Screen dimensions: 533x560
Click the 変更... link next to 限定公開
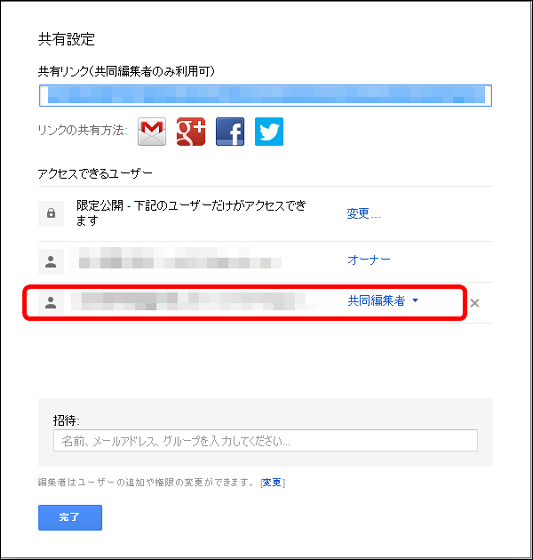364,214
